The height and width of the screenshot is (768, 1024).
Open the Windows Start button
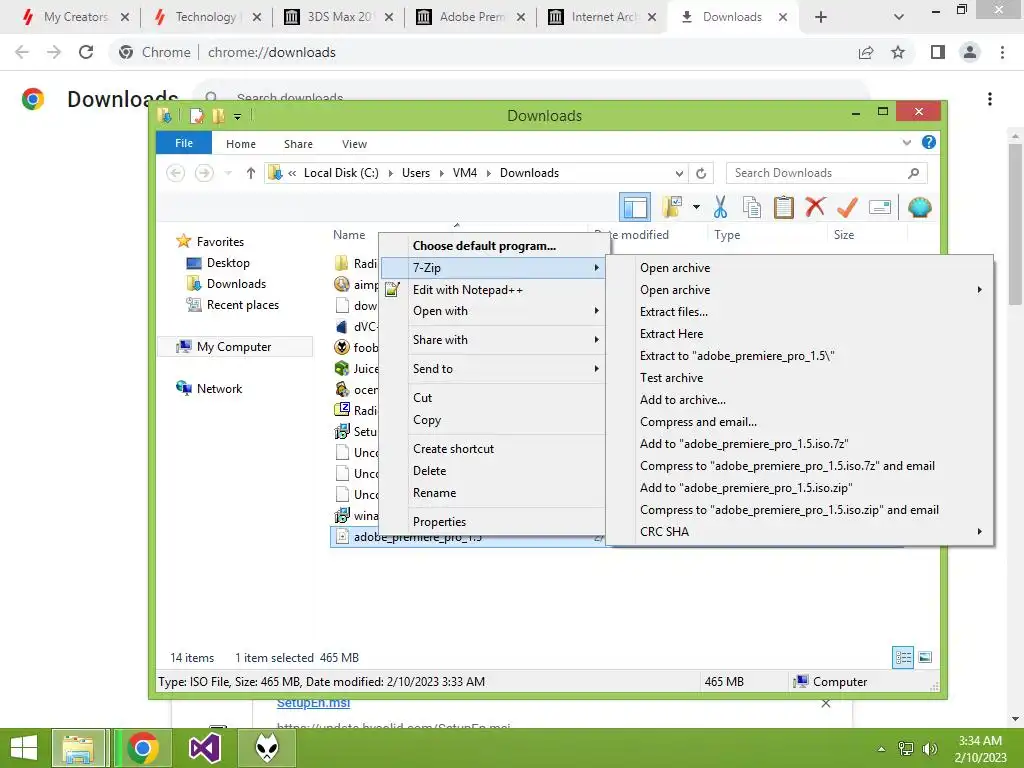pos(24,748)
